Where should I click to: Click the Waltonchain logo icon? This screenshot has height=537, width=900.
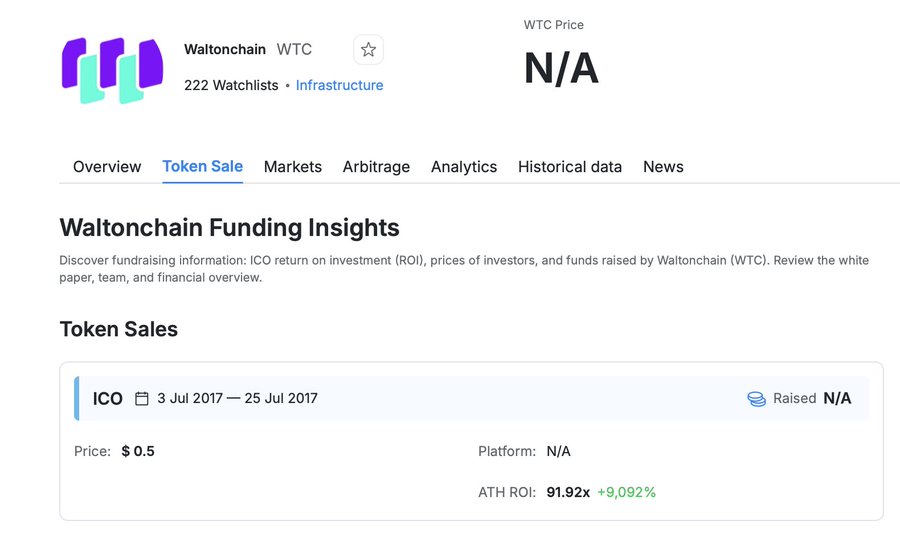(112, 71)
